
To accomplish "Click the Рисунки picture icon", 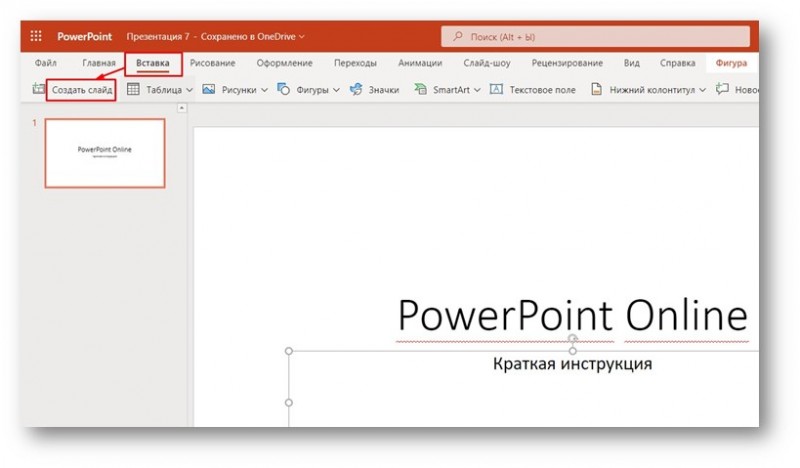I will click(208, 89).
